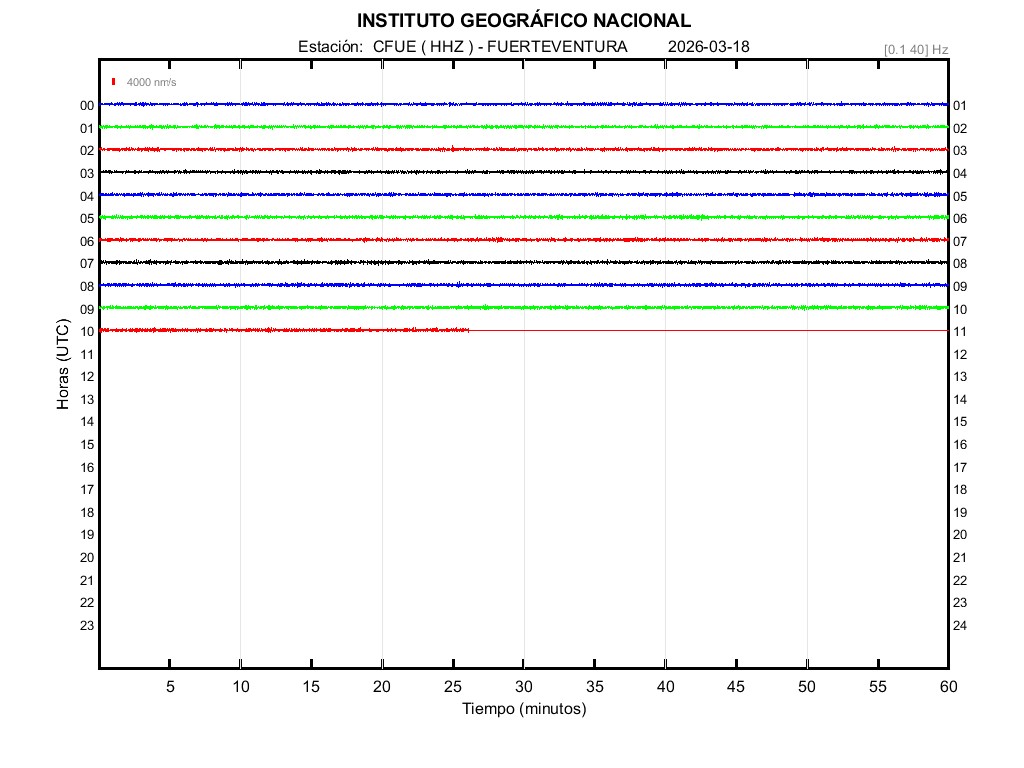The width and height of the screenshot is (1024, 768).
Task: Click where hour 10 red trace data ends
Action: click(468, 330)
